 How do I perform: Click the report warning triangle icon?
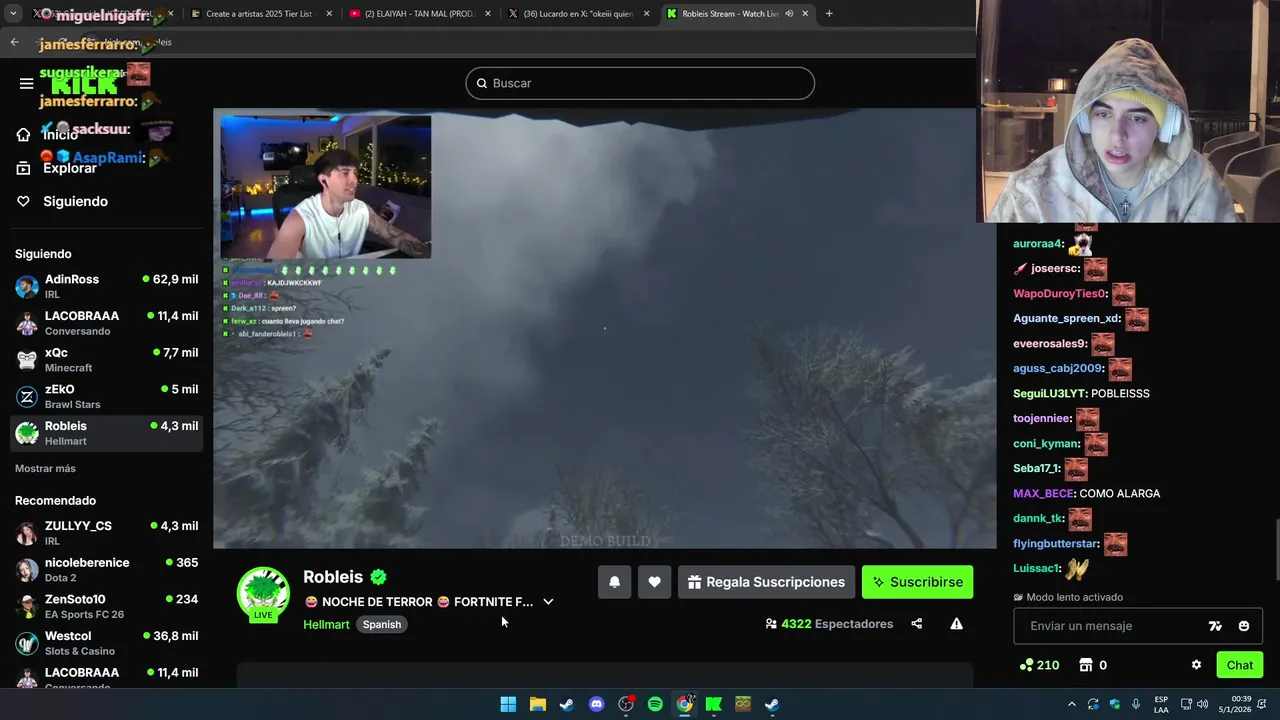956,624
